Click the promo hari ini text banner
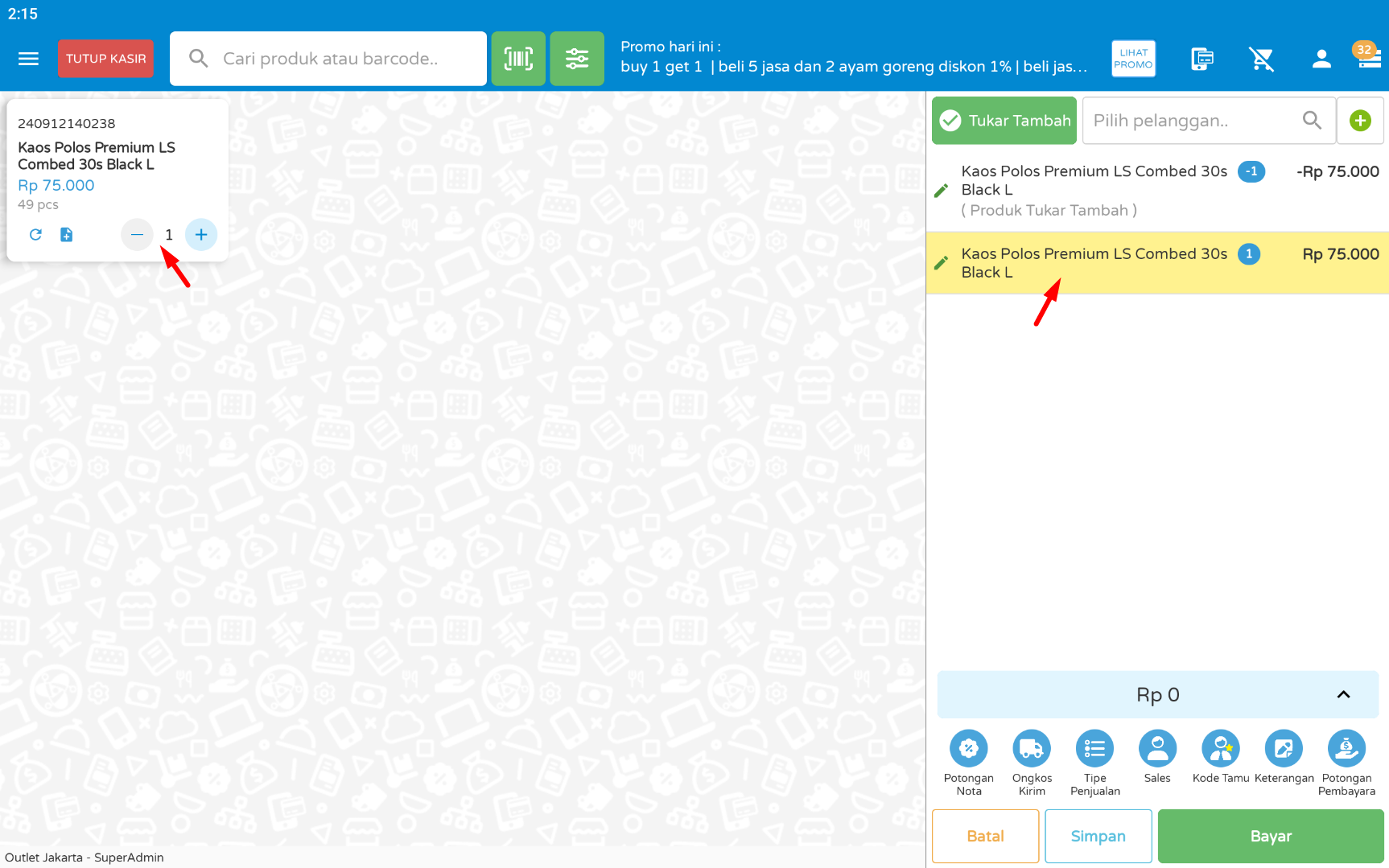This screenshot has width=1389, height=868. pyautogui.click(x=854, y=57)
